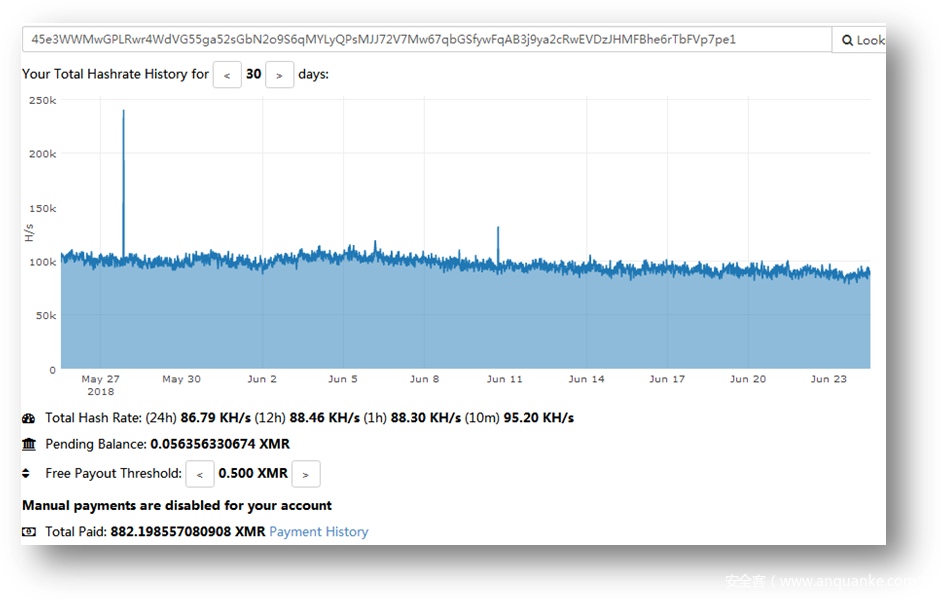Decrease the hashrate history days

[227, 75]
